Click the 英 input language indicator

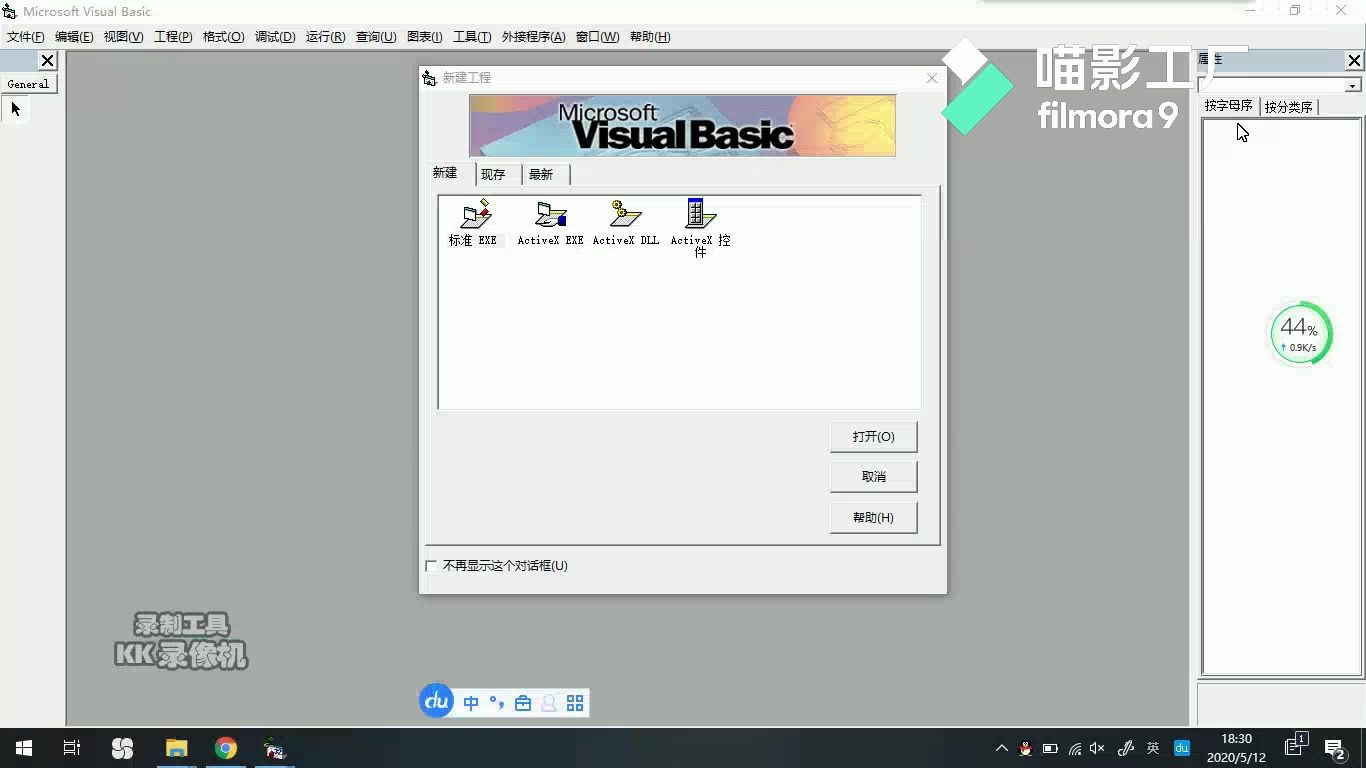pos(1153,748)
